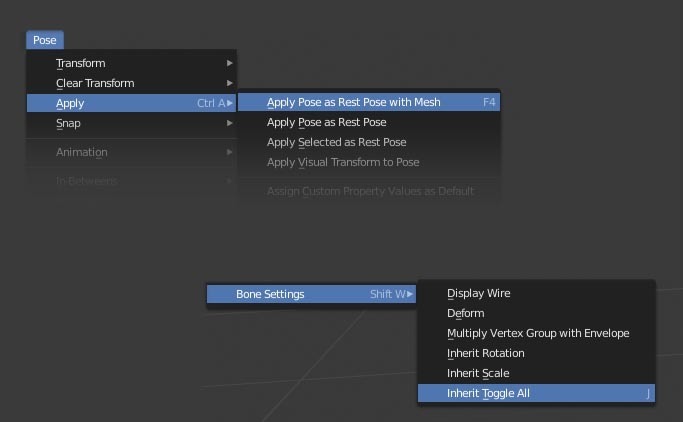Toggle Inherit Scale option
This screenshot has width=683, height=422.
pyautogui.click(x=478, y=373)
